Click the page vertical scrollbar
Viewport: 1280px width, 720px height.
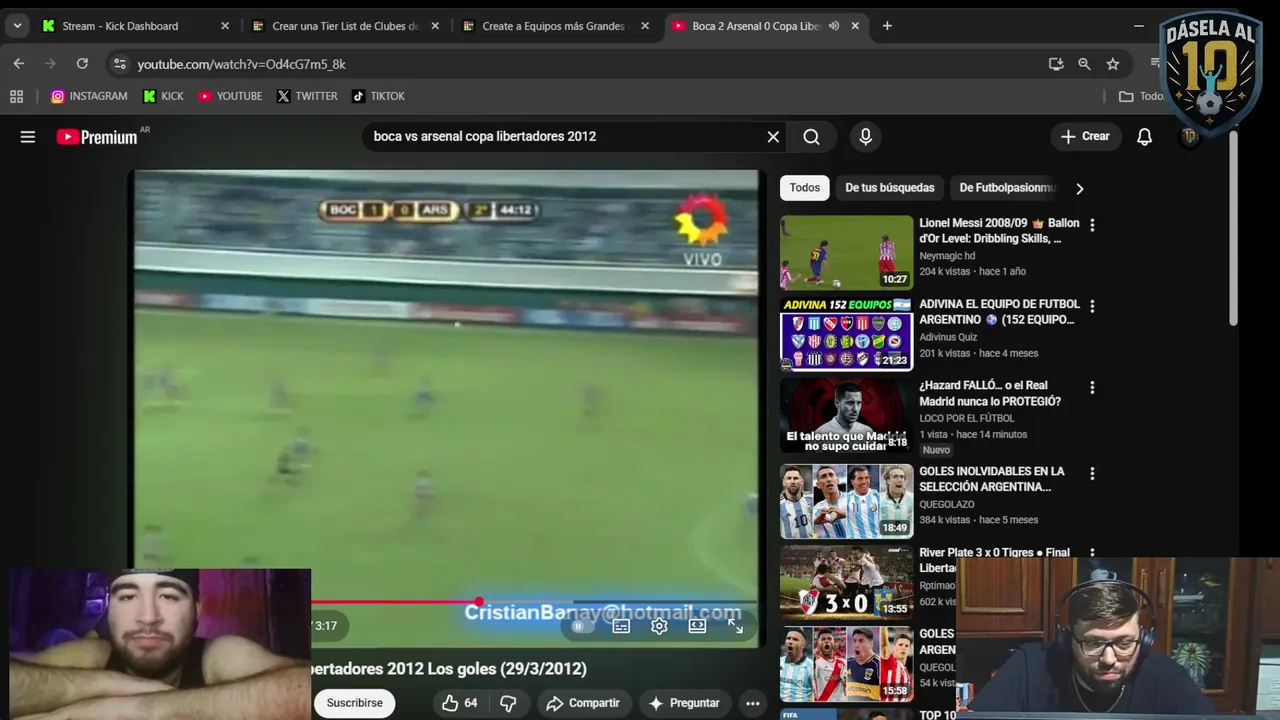(1234, 228)
